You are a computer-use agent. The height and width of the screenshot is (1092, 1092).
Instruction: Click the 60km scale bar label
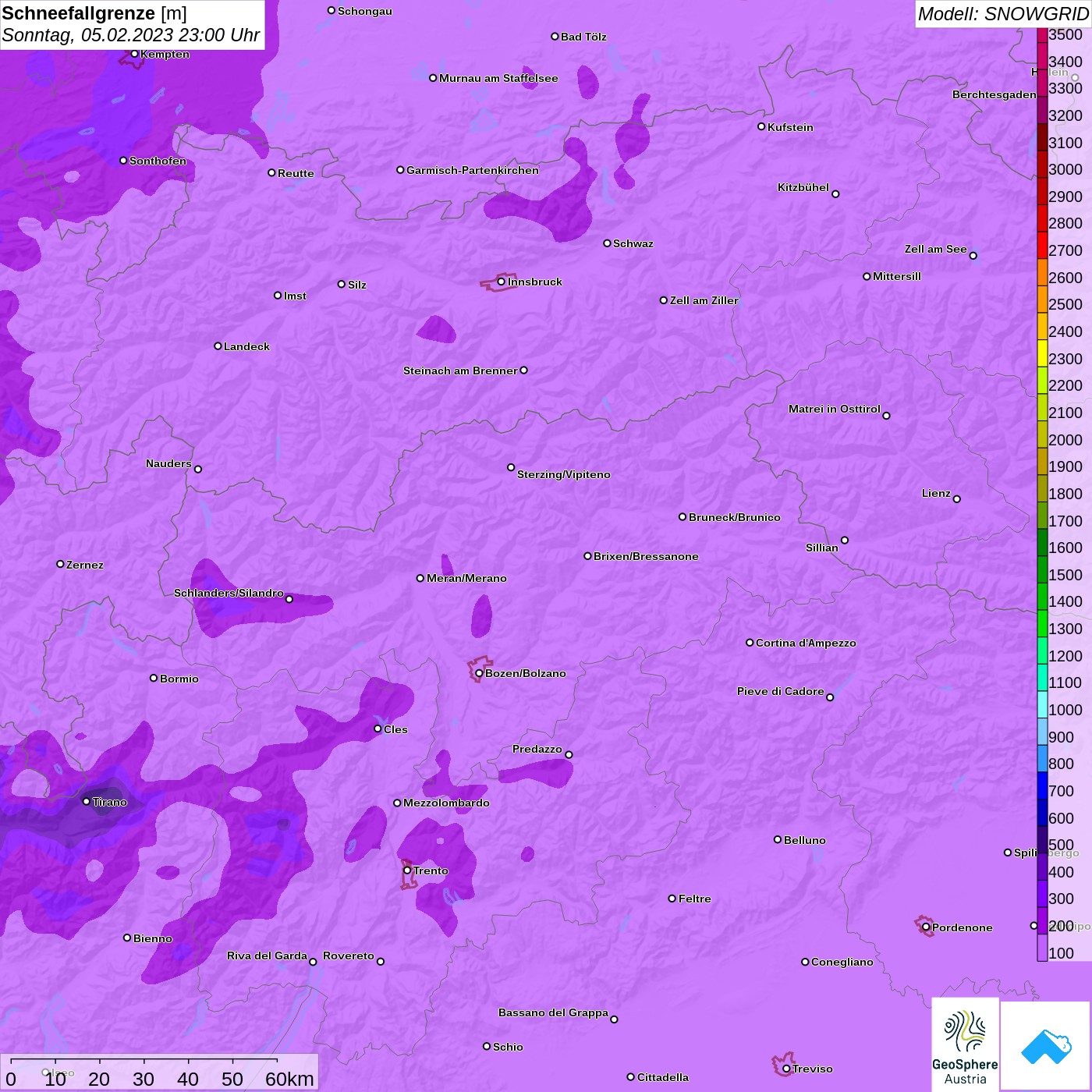click(x=289, y=1079)
